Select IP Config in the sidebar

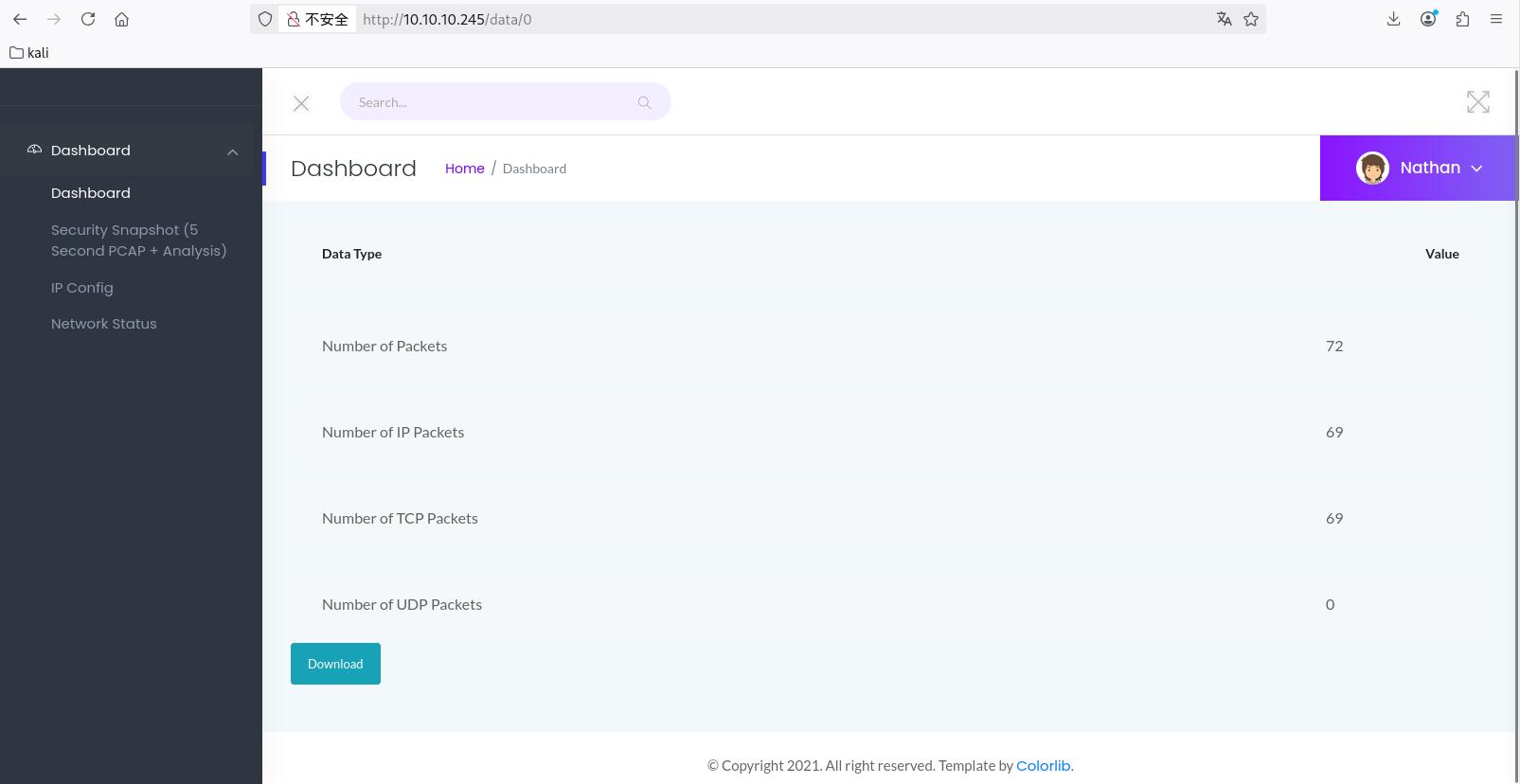[82, 288]
